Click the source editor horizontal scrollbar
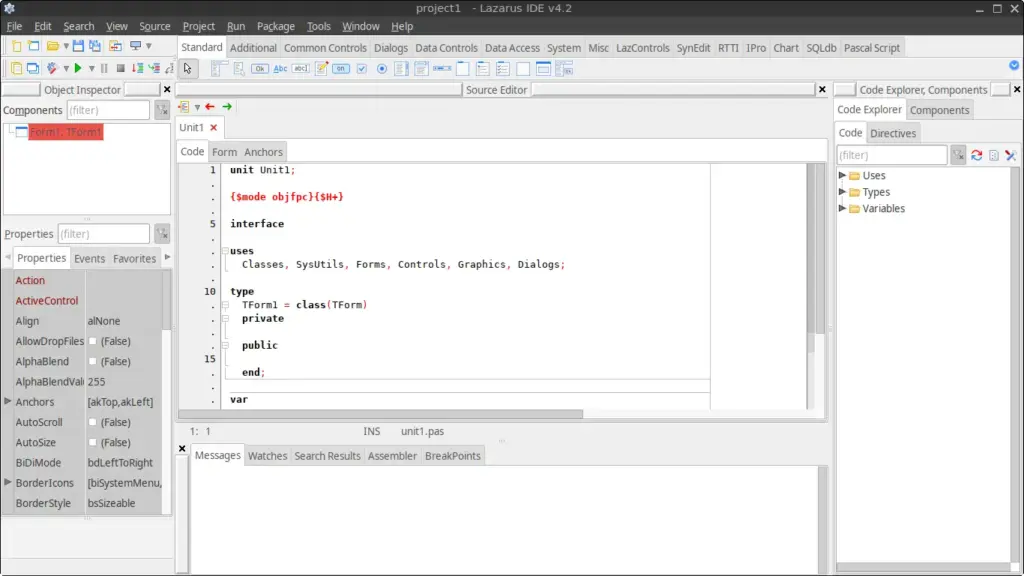Screen dimensions: 1024x576 coord(380,414)
